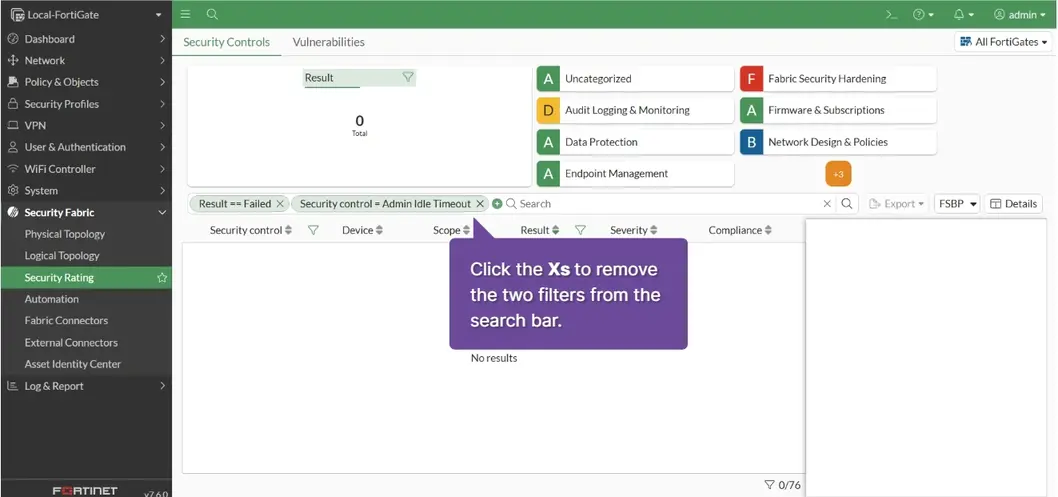Open the All FortiGates dropdown
The width and height of the screenshot is (1058, 497).
pos(1003,42)
